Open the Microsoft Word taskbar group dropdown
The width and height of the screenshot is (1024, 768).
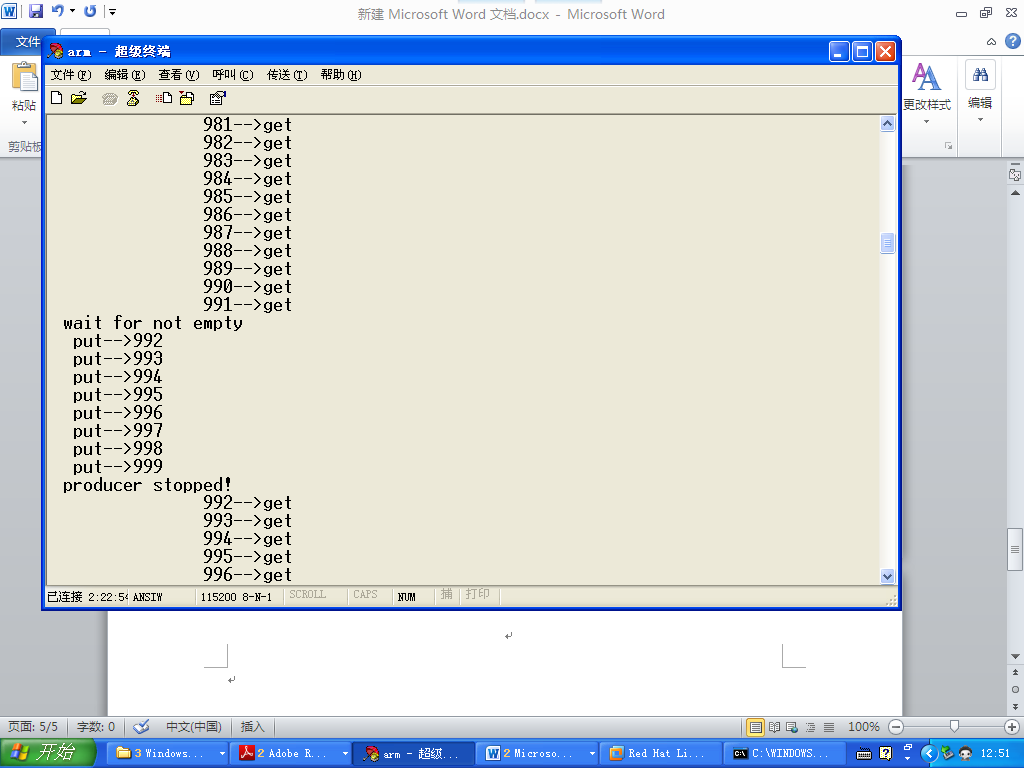[592, 754]
